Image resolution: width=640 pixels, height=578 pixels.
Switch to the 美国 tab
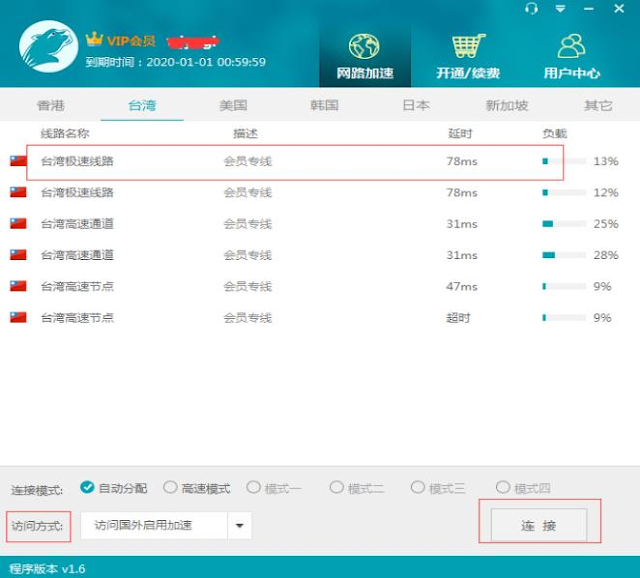pyautogui.click(x=233, y=105)
